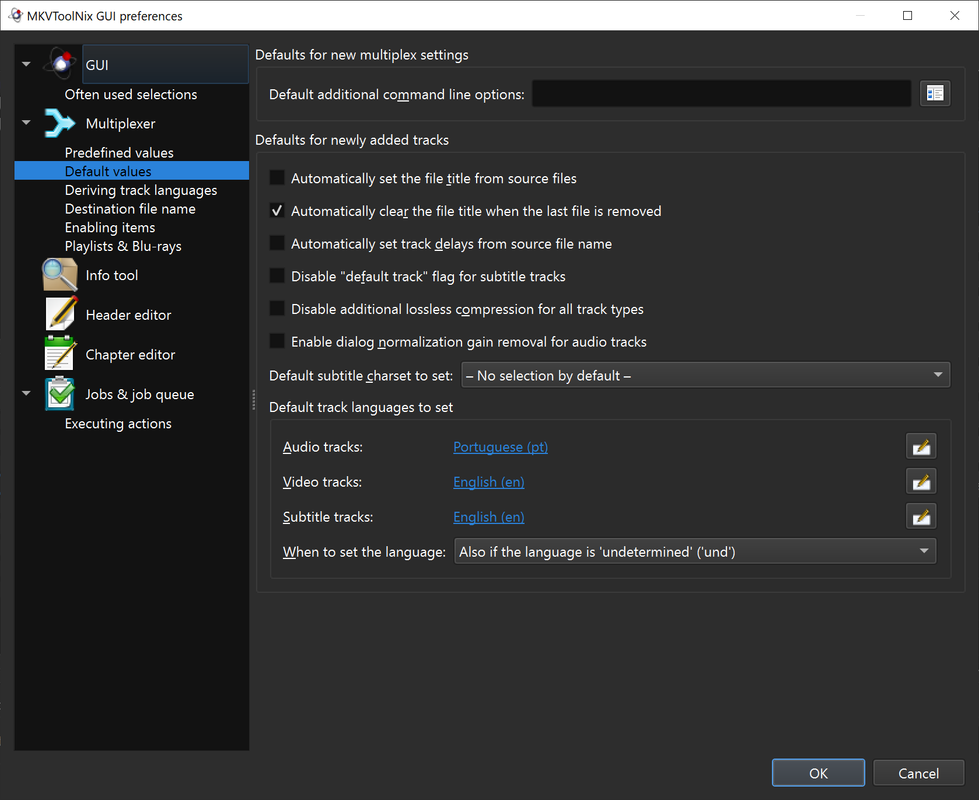Collapse the Jobs & job queue tree arrow

(x=26, y=393)
